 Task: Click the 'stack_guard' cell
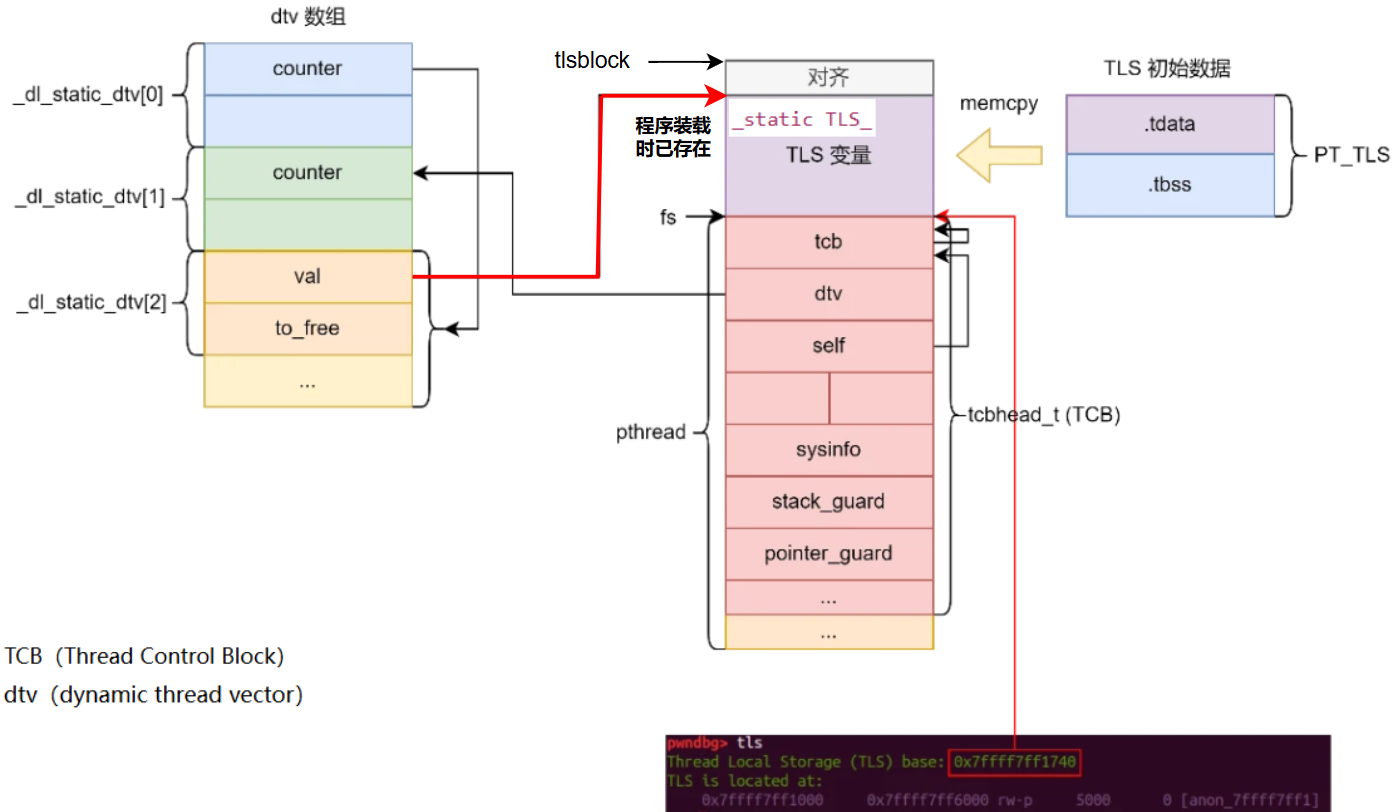(x=829, y=502)
